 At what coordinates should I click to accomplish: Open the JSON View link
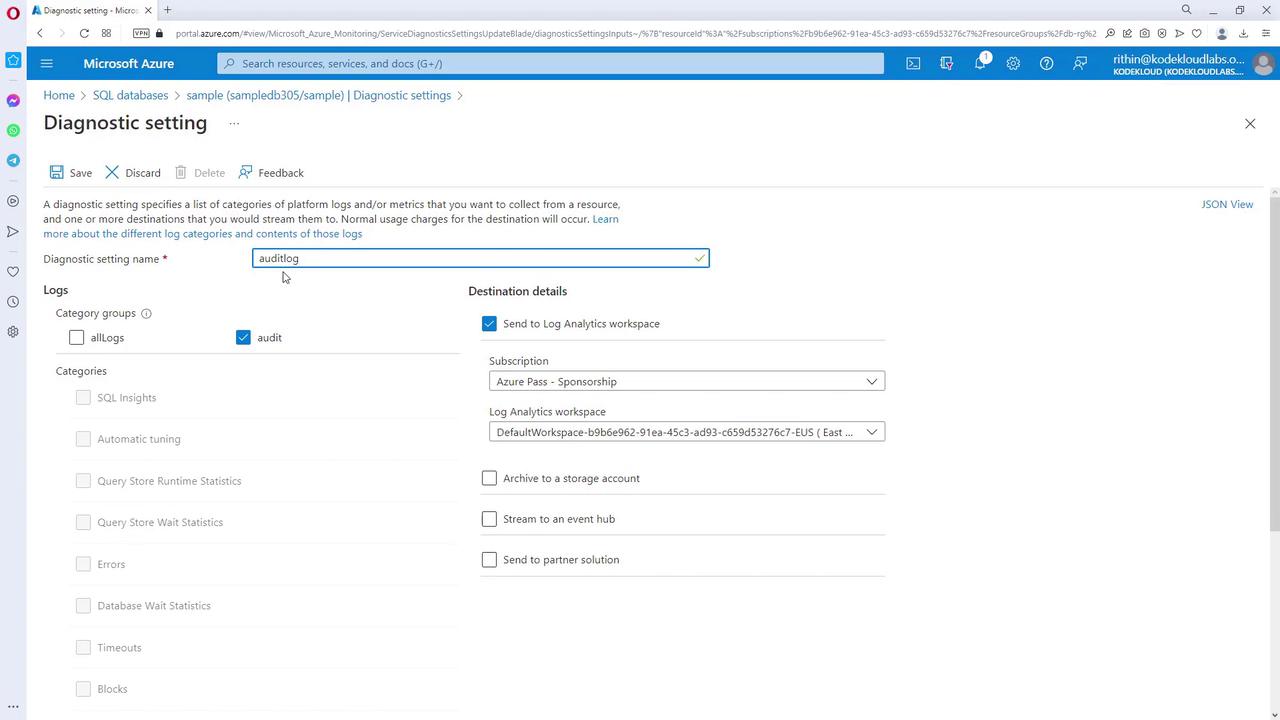point(1227,204)
